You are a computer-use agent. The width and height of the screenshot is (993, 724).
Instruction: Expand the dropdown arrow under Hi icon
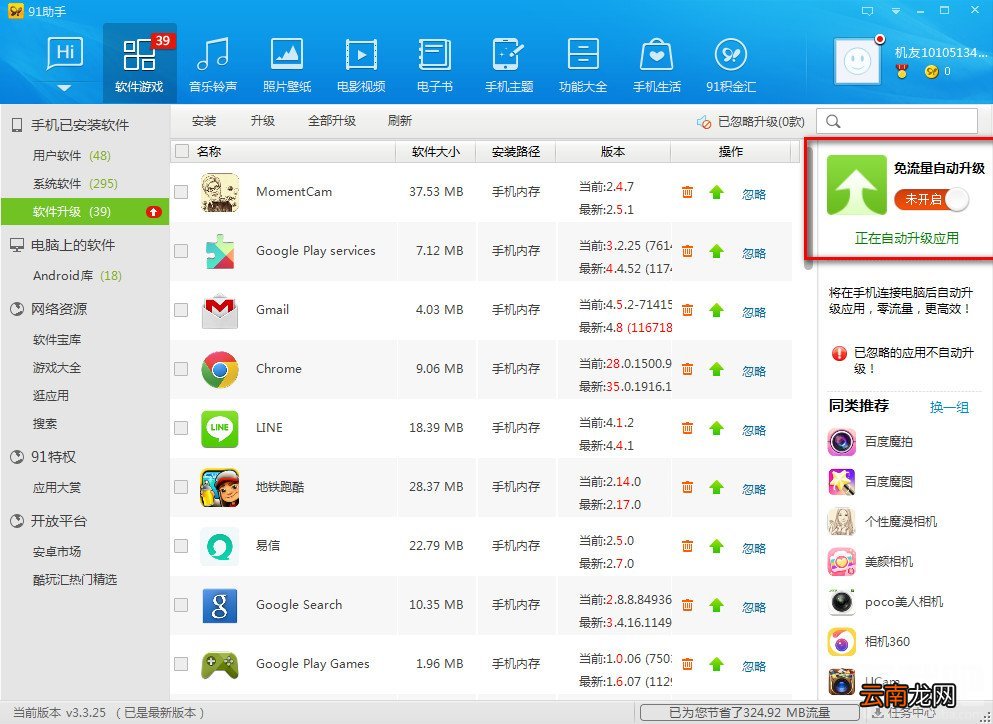[65, 88]
